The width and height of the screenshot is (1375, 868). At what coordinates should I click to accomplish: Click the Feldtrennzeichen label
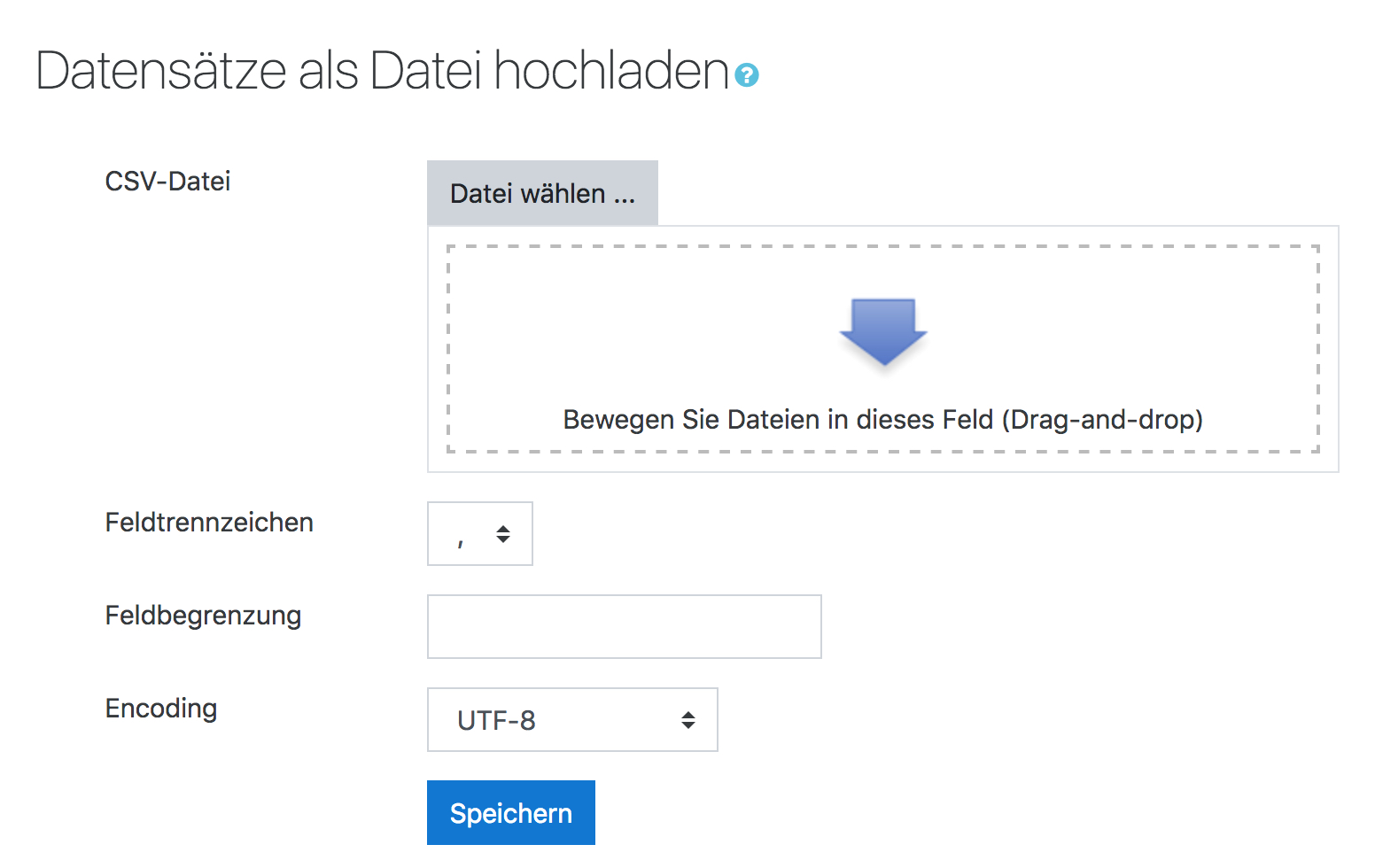[209, 523]
